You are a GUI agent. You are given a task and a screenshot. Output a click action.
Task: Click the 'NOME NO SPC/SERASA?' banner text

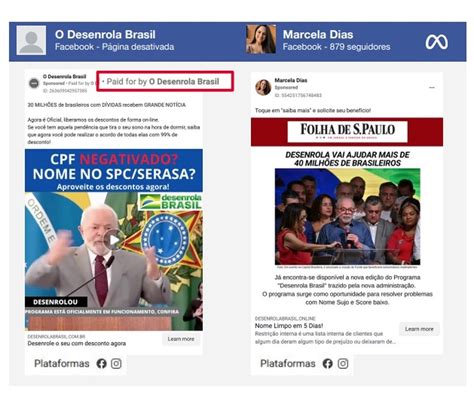[x=114, y=174]
